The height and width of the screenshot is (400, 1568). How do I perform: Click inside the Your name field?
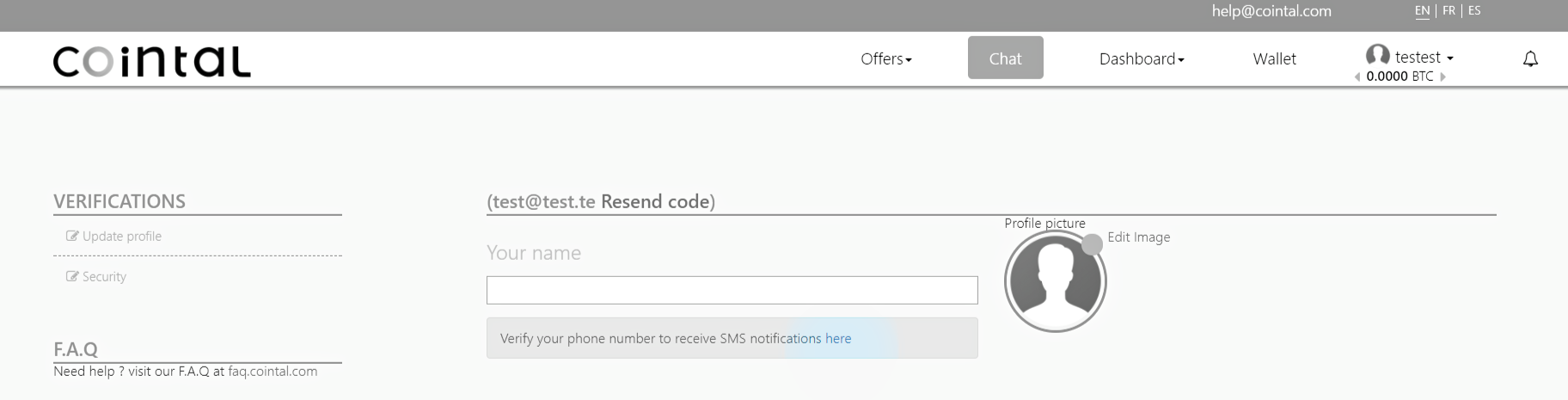[732, 290]
